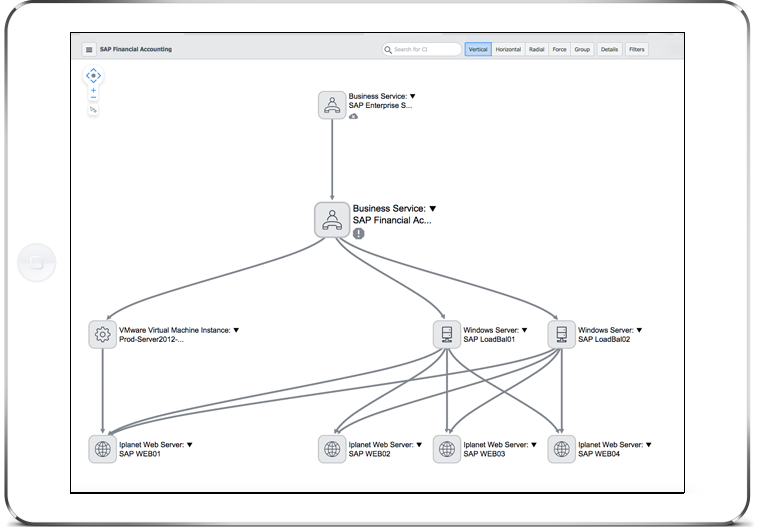
Task: Select the SAP WEB03 globe node icon
Action: click(x=447, y=449)
